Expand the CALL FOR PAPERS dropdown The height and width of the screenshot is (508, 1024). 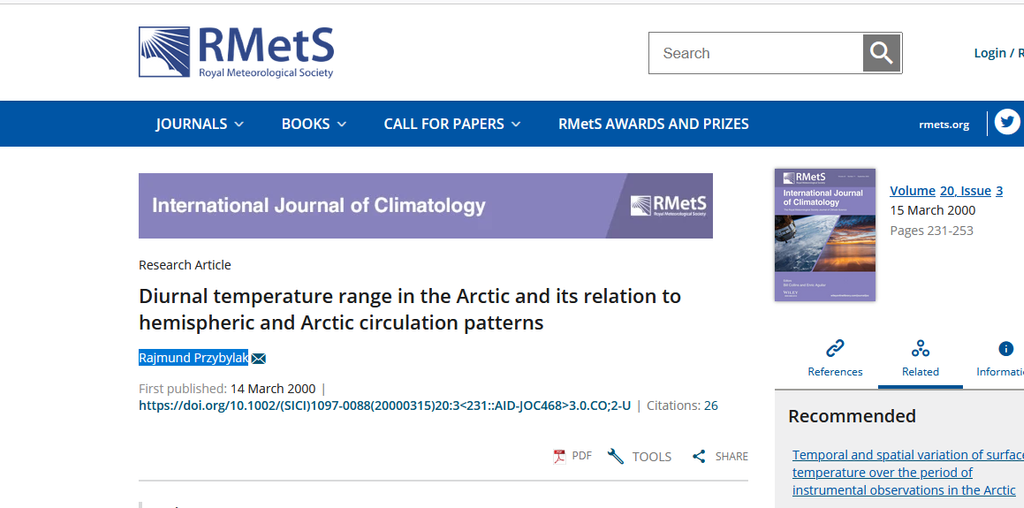pos(452,124)
